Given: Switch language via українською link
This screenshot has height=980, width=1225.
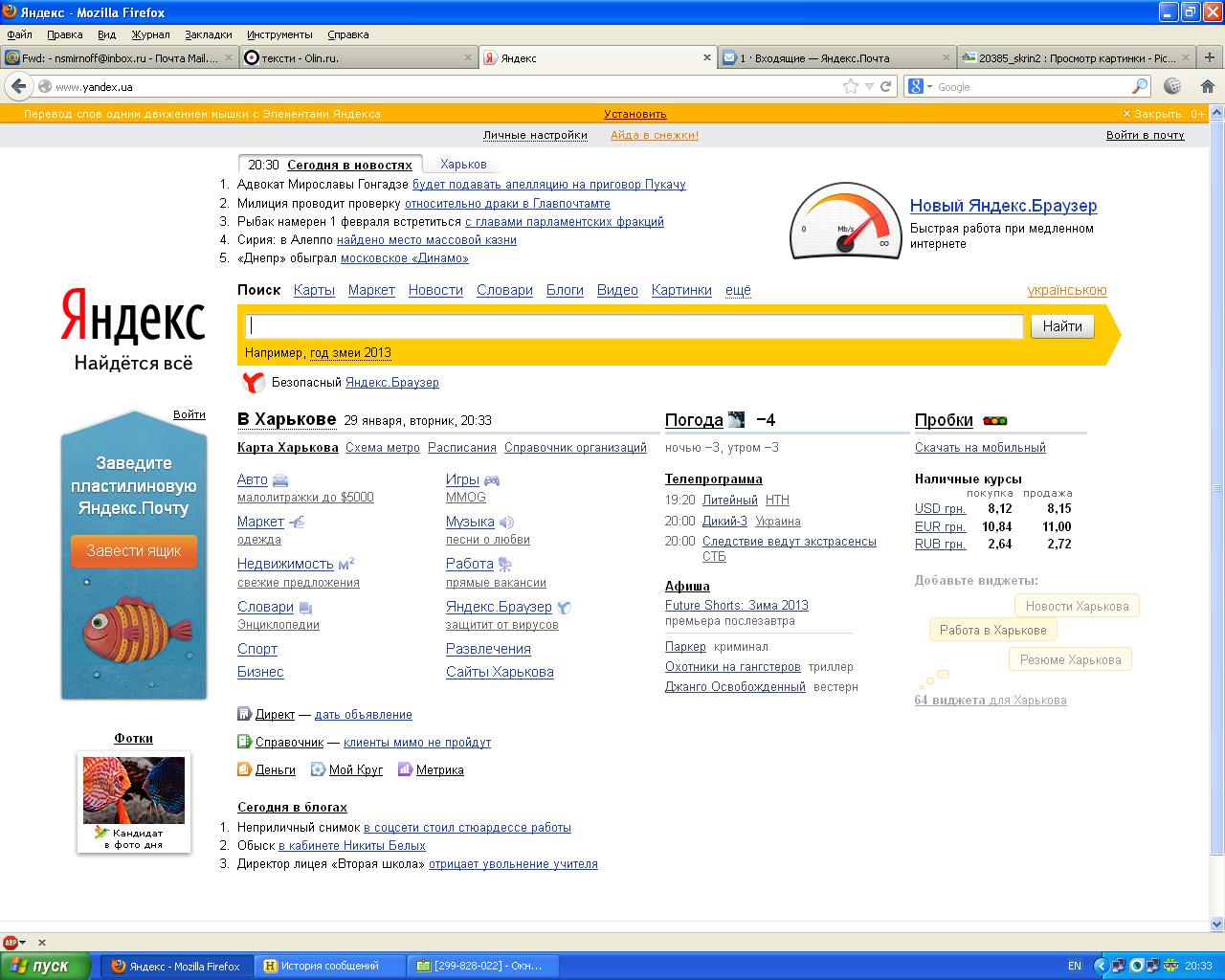Looking at the screenshot, I should pos(1067,290).
